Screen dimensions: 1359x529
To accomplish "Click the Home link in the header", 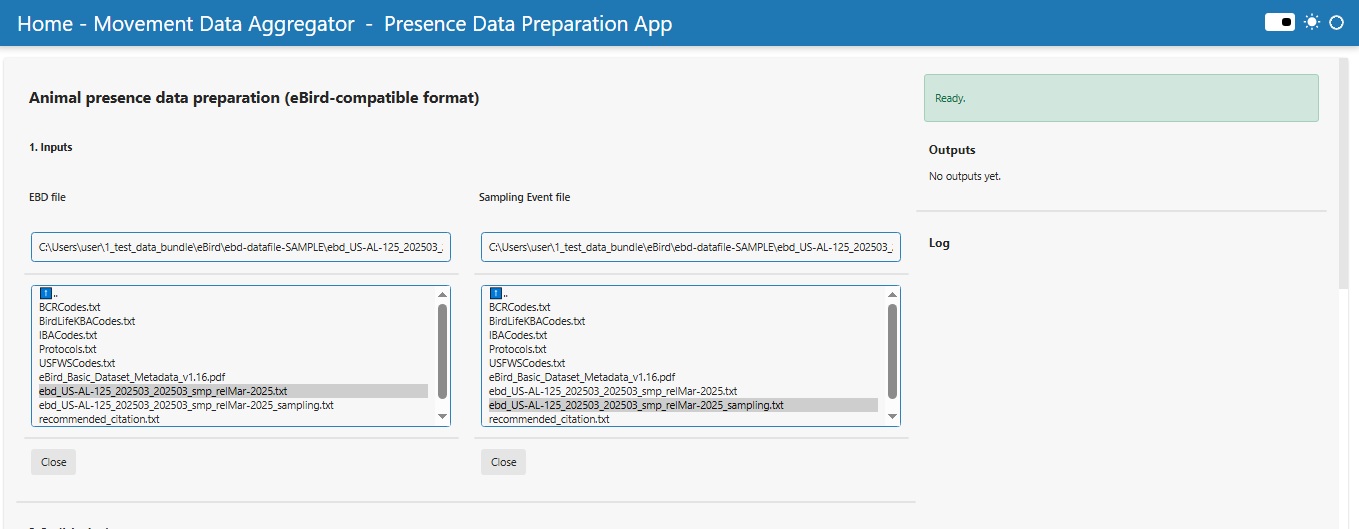I will tap(45, 24).
